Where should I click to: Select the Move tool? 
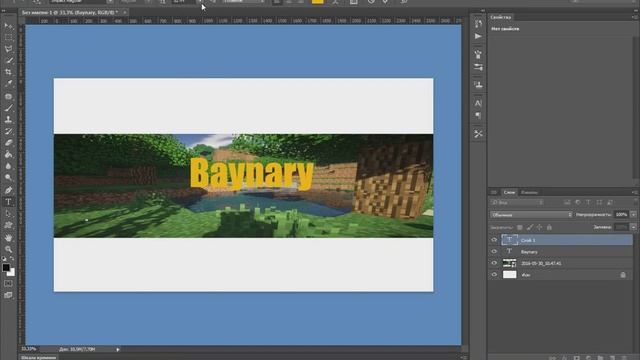click(8, 26)
